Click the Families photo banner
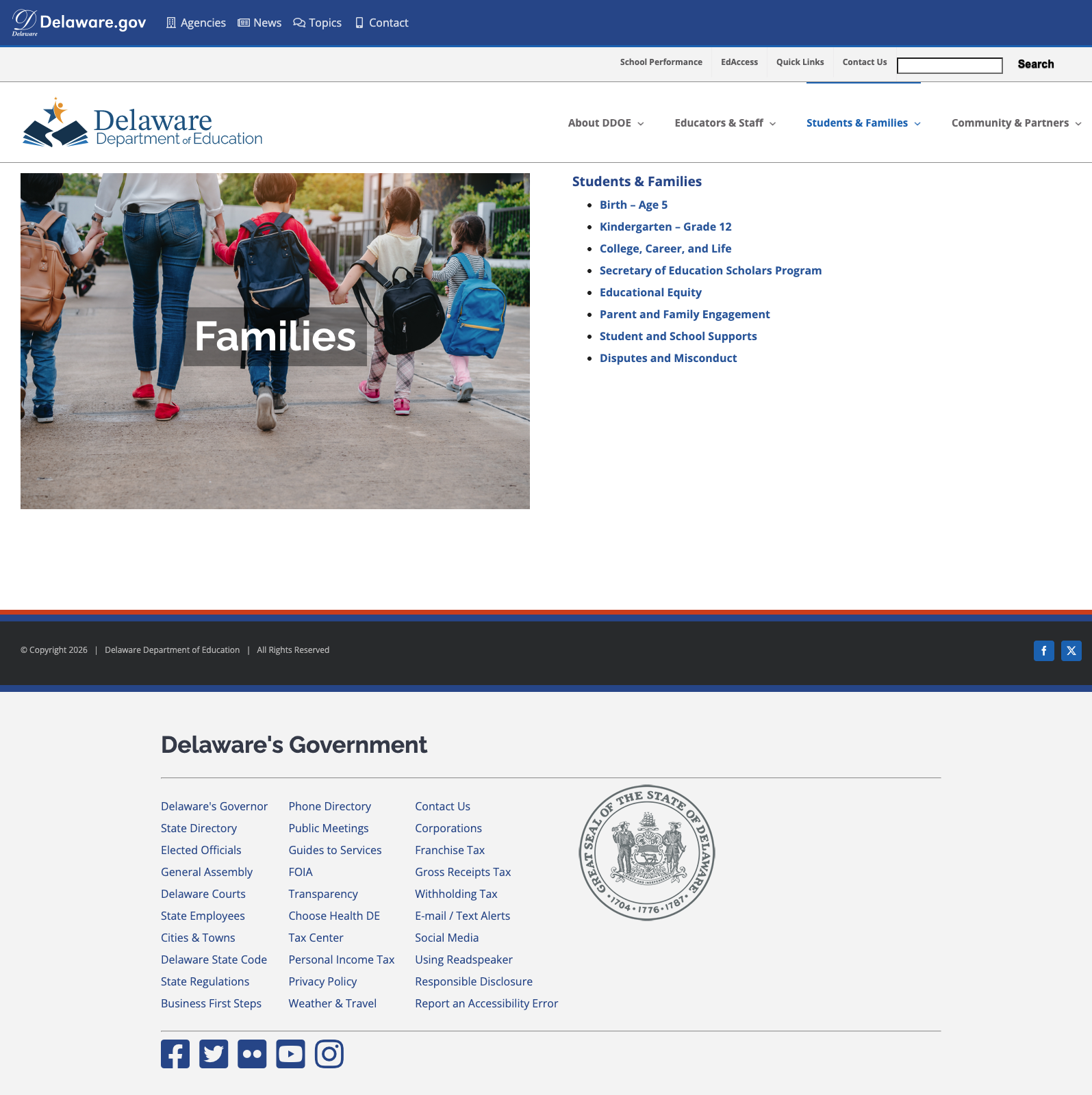This screenshot has width=1092, height=1095. pos(275,341)
